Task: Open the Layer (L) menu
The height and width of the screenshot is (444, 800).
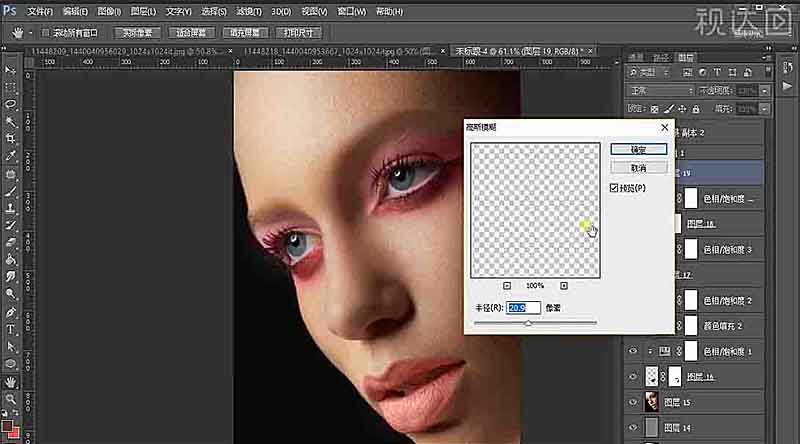Action: point(143,11)
